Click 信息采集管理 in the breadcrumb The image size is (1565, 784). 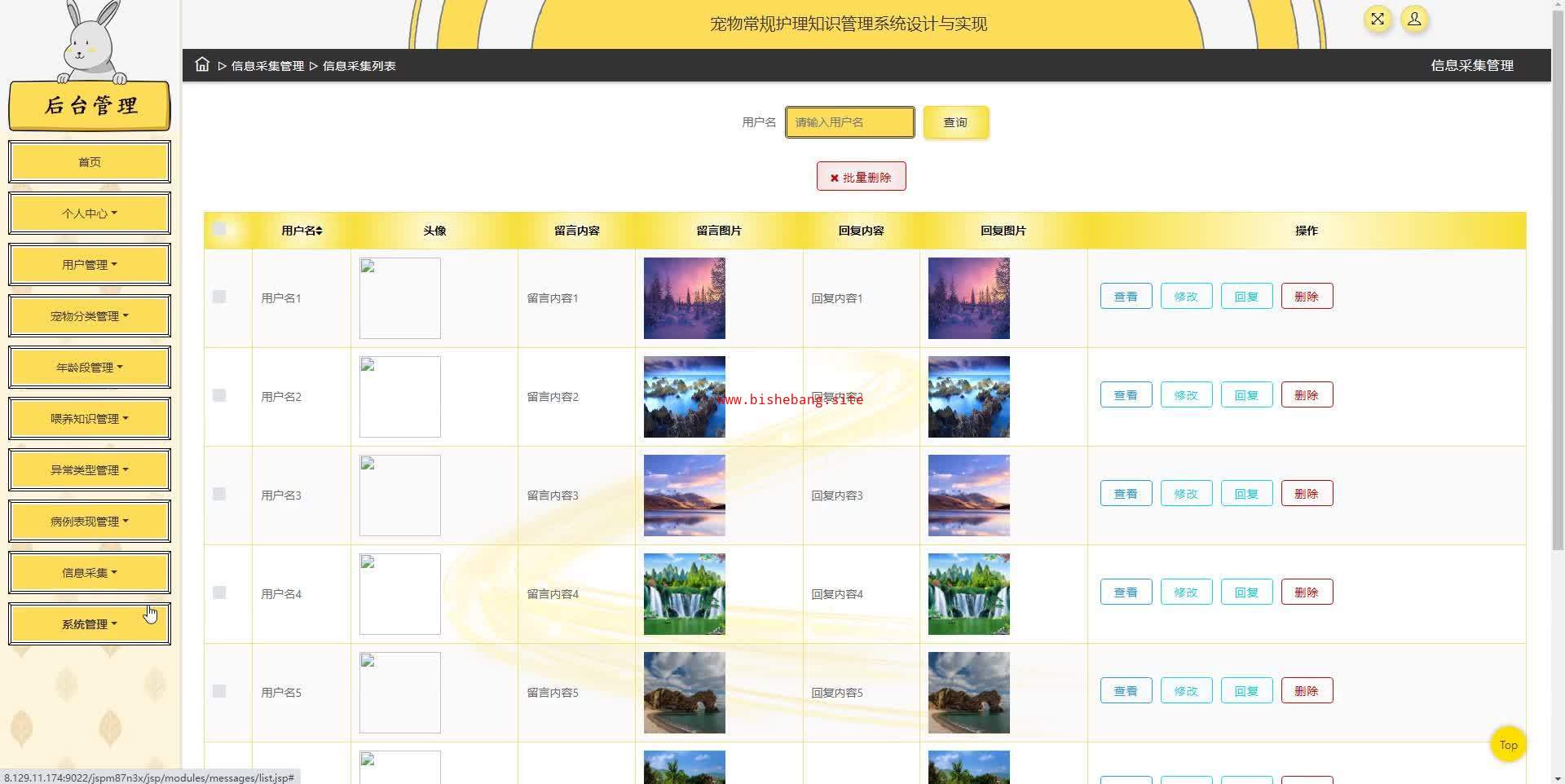click(x=267, y=66)
